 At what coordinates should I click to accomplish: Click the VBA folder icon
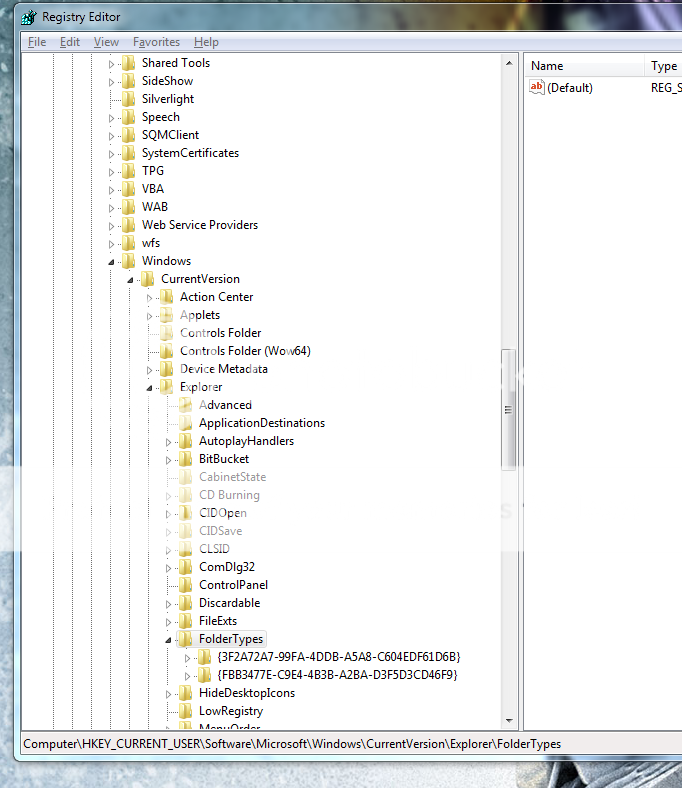(x=129, y=189)
